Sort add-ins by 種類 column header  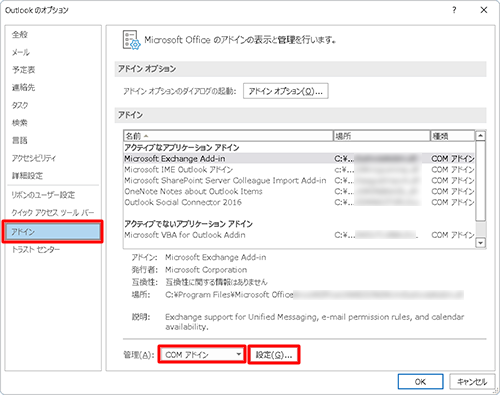[452, 136]
